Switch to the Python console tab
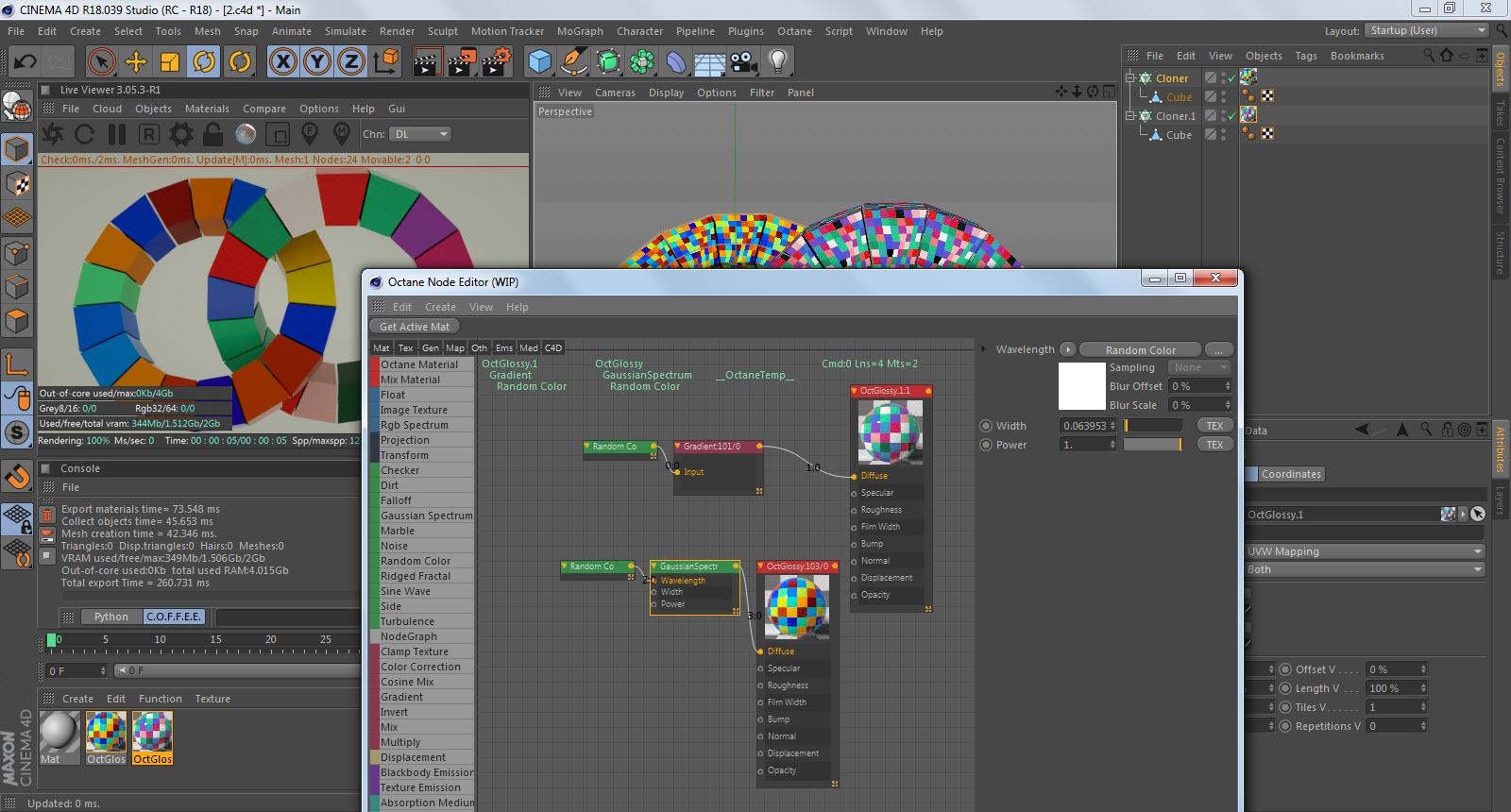The image size is (1511, 812). [x=111, y=617]
